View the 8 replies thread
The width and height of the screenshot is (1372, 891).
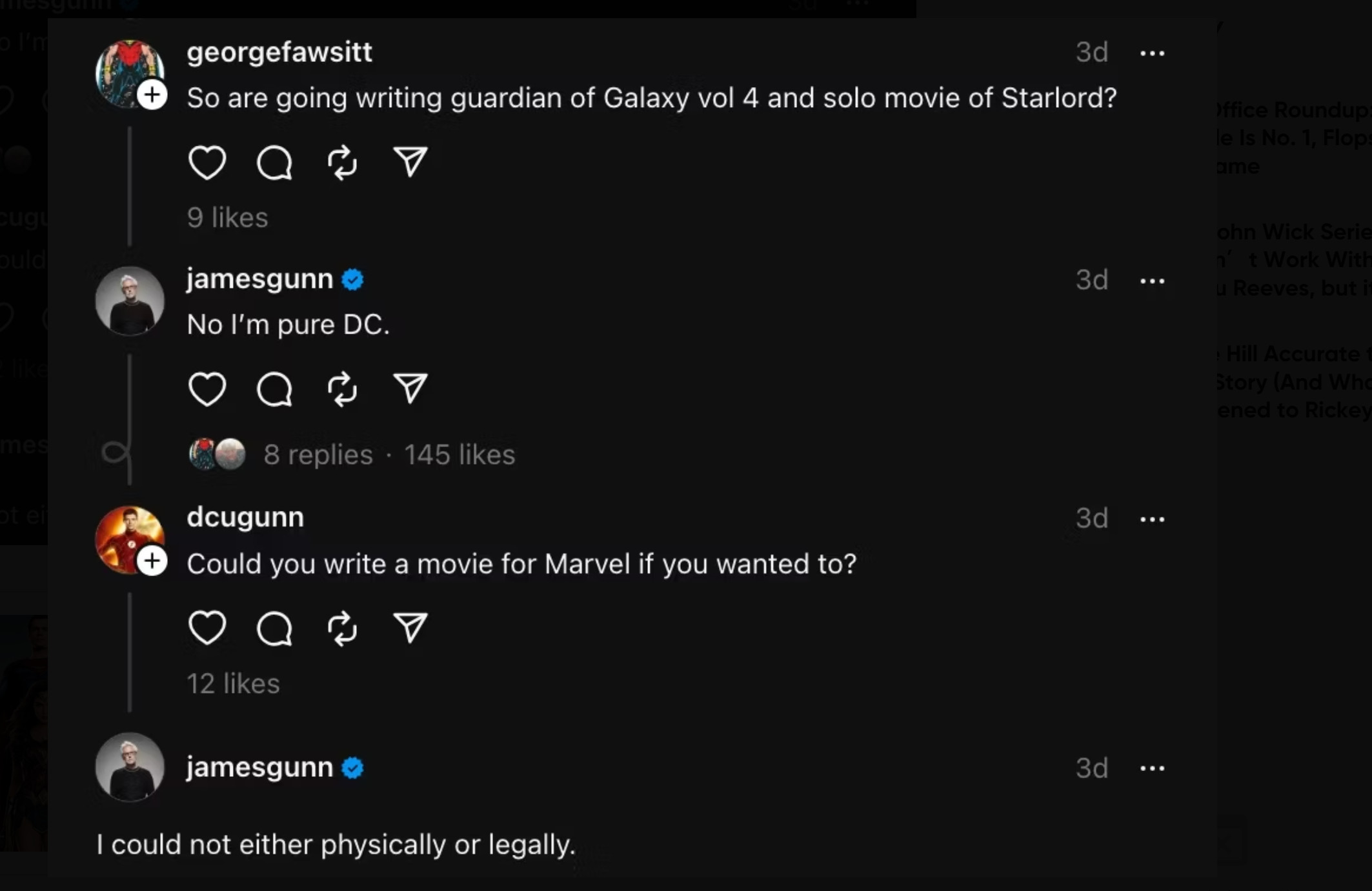pos(318,455)
